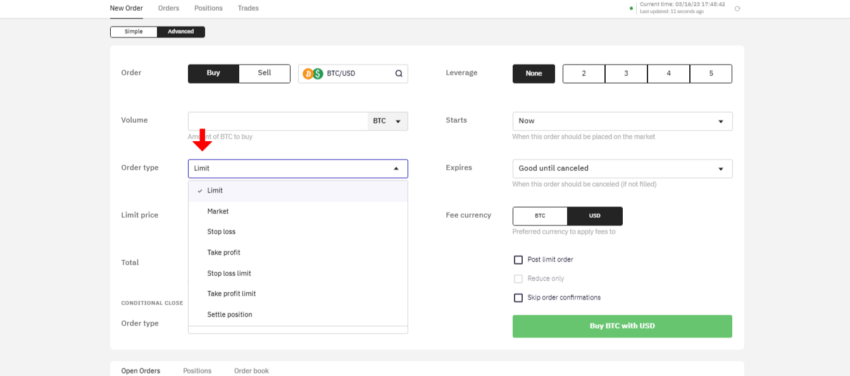Expand the Starts dropdown set to Now
This screenshot has height=376, width=850.
(x=622, y=121)
